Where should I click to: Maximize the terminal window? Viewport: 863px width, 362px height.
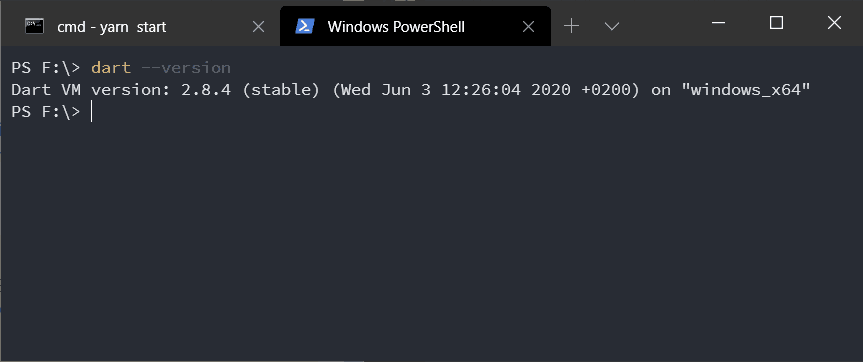pyautogui.click(x=776, y=23)
